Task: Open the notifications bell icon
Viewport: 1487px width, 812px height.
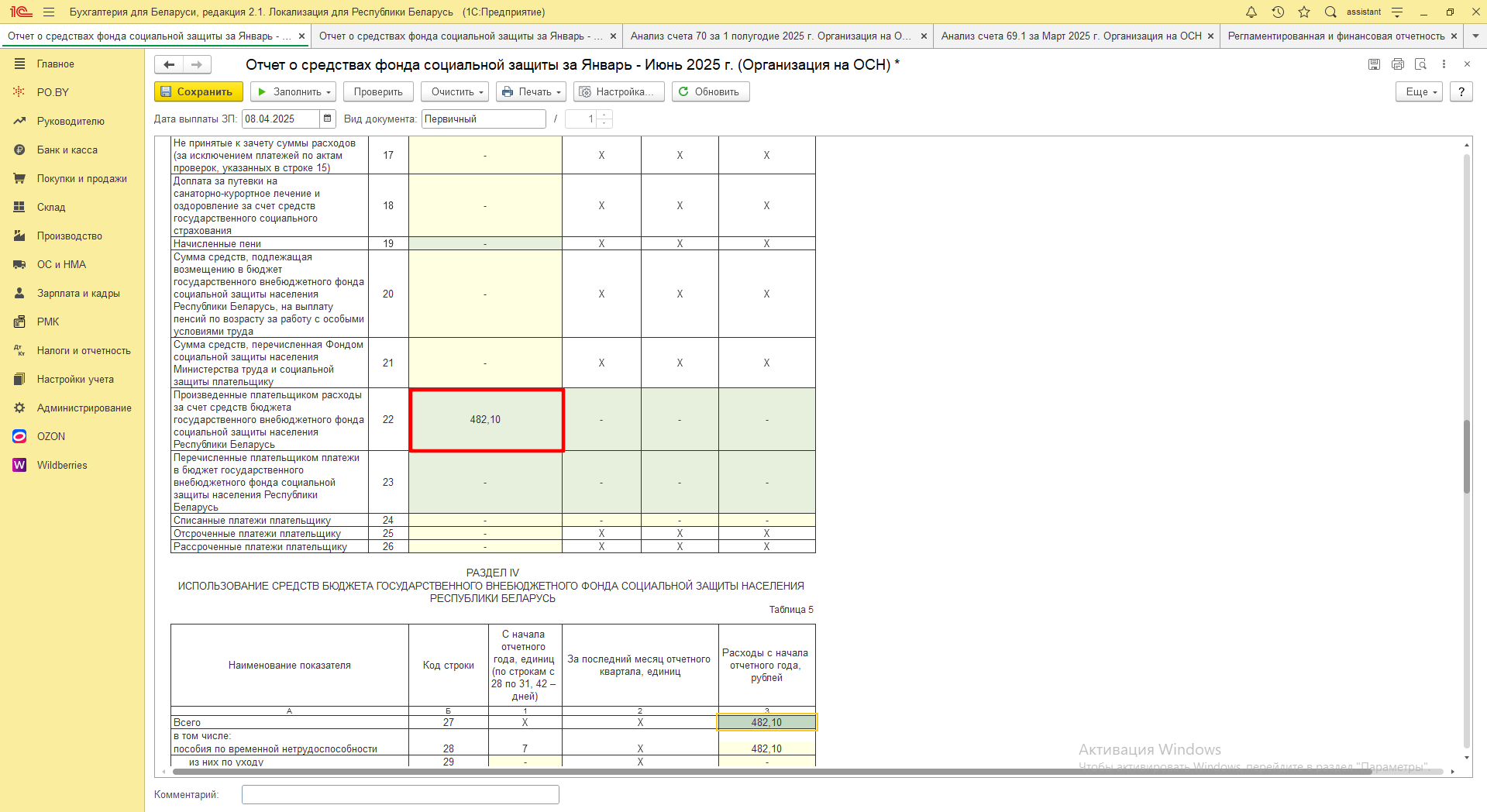Action: (x=1251, y=12)
